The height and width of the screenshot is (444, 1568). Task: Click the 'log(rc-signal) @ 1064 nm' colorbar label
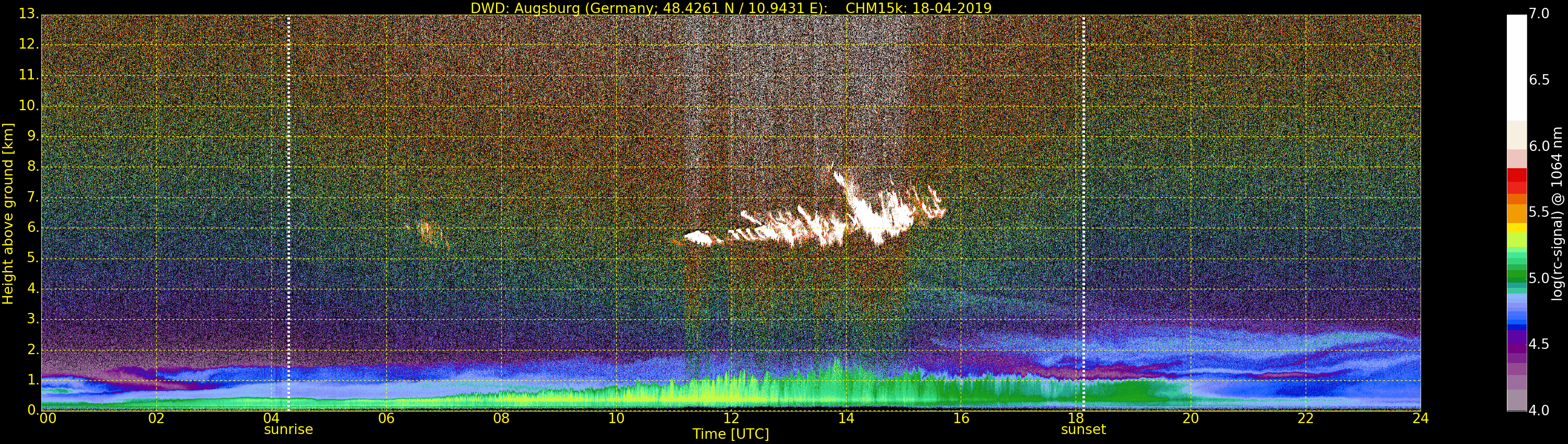pyautogui.click(x=1557, y=214)
